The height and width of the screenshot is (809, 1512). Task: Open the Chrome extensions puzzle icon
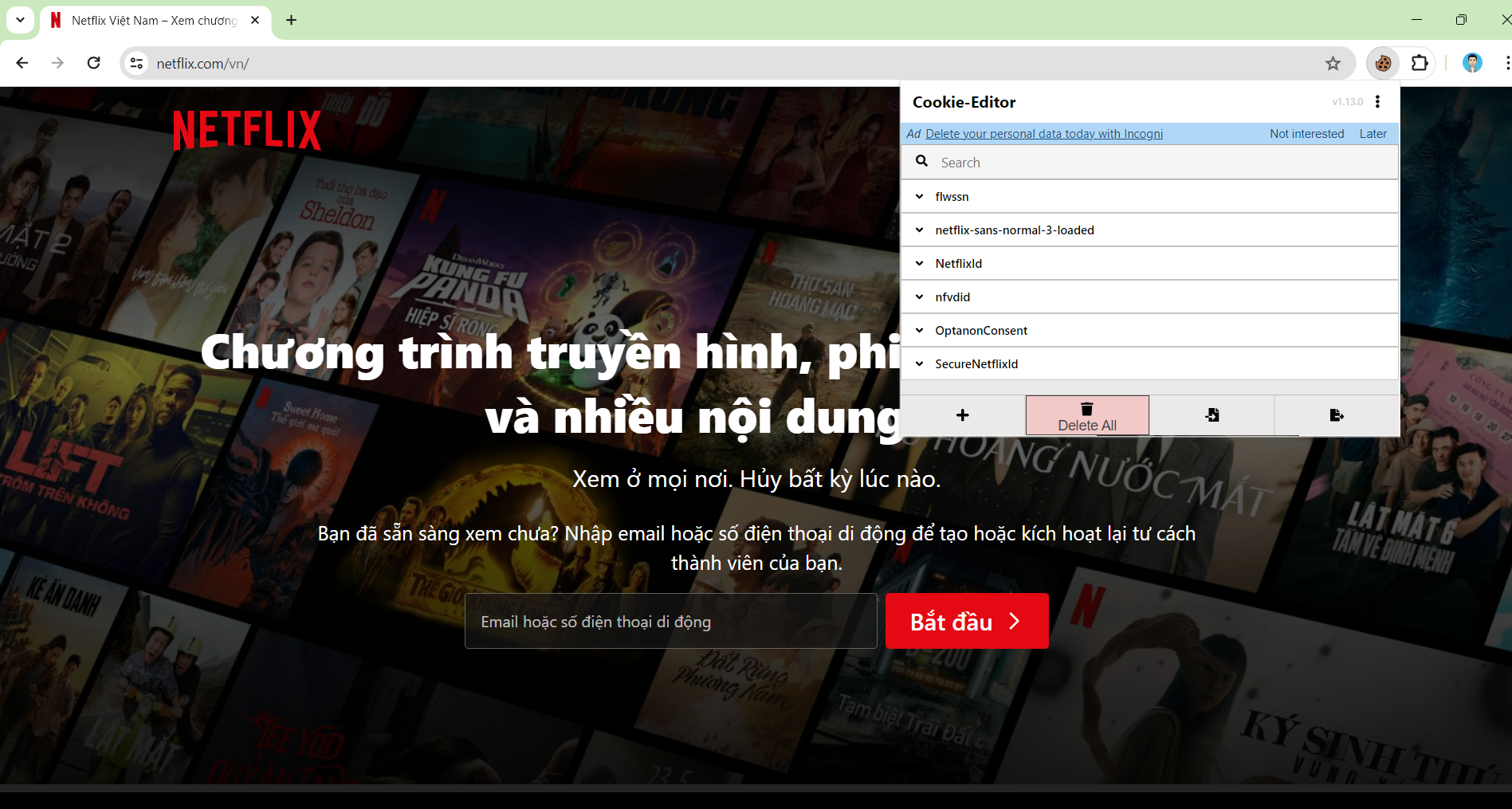[x=1420, y=63]
